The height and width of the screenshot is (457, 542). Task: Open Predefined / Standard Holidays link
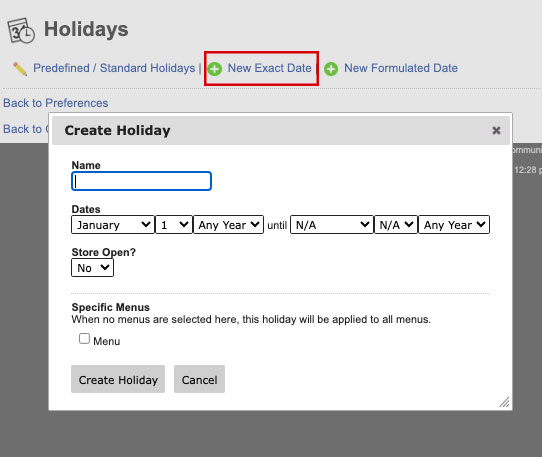tap(114, 68)
